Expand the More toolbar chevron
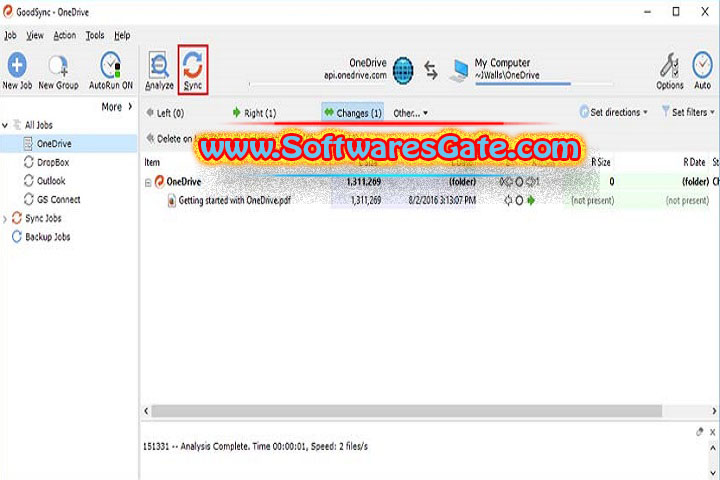The height and width of the screenshot is (480, 720). click(x=130, y=107)
